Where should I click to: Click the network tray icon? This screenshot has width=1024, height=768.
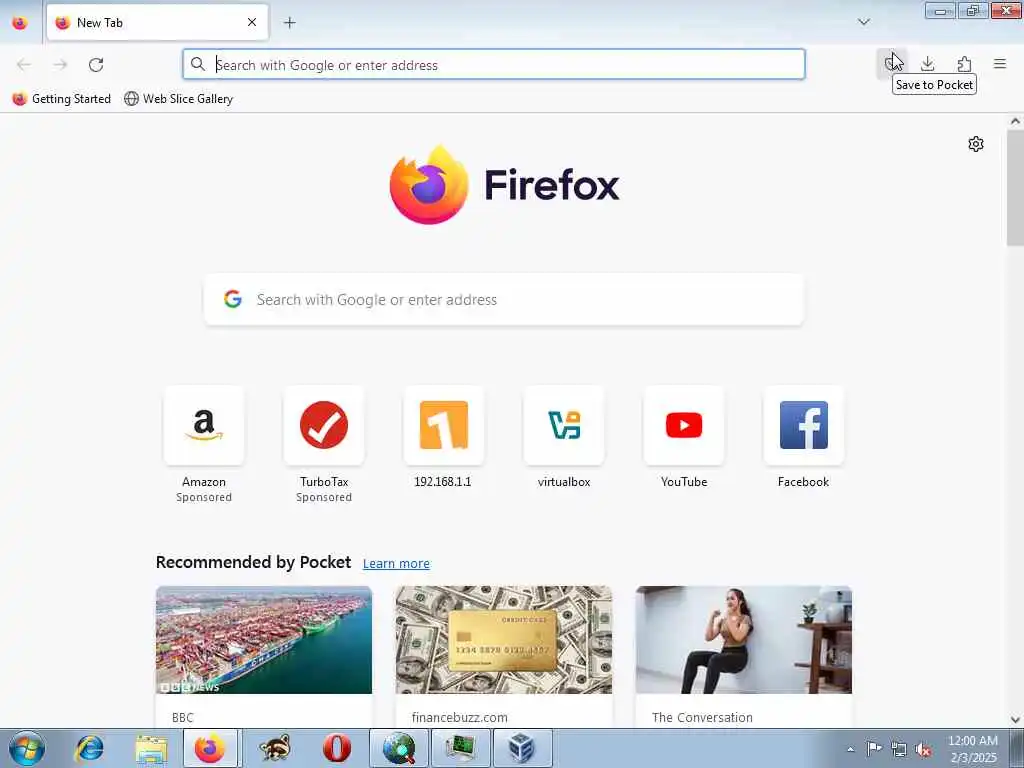pos(899,749)
